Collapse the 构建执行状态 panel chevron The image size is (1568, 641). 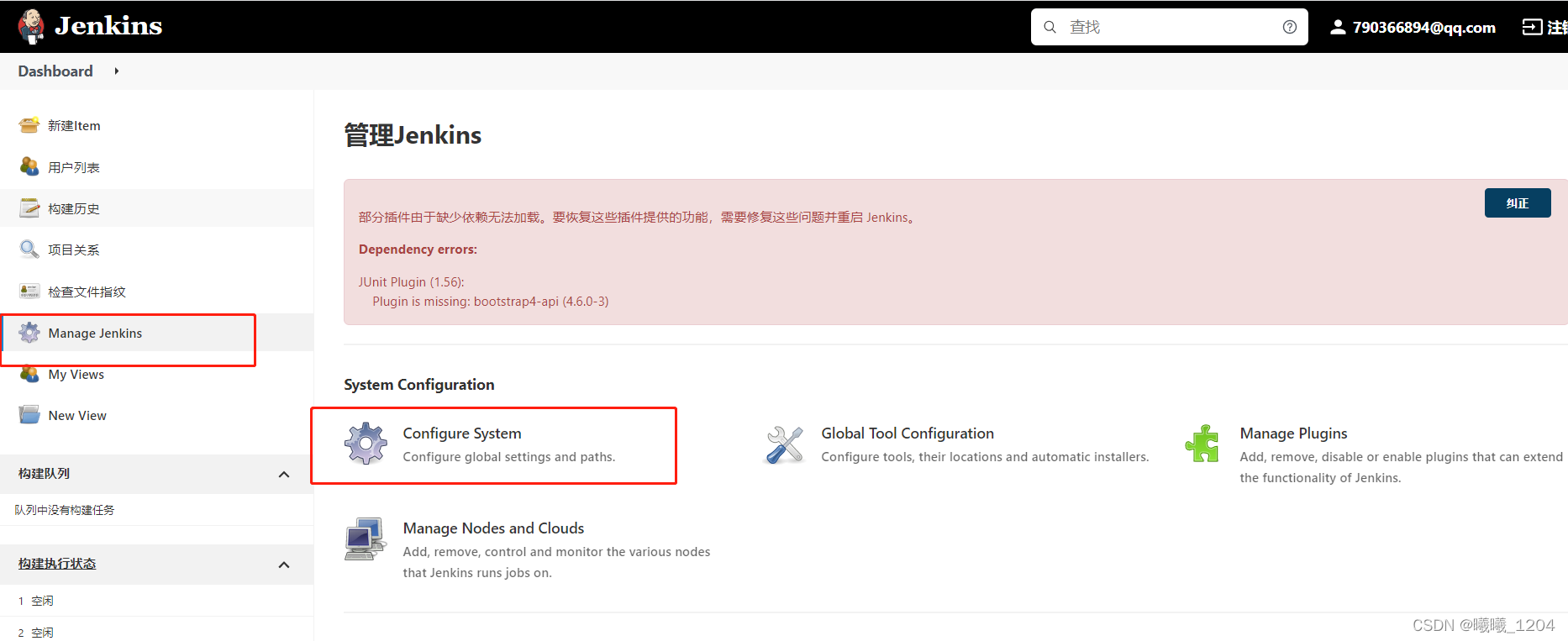click(284, 565)
